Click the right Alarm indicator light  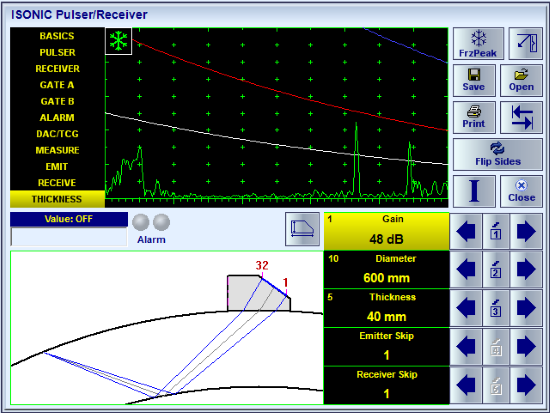coord(162,222)
